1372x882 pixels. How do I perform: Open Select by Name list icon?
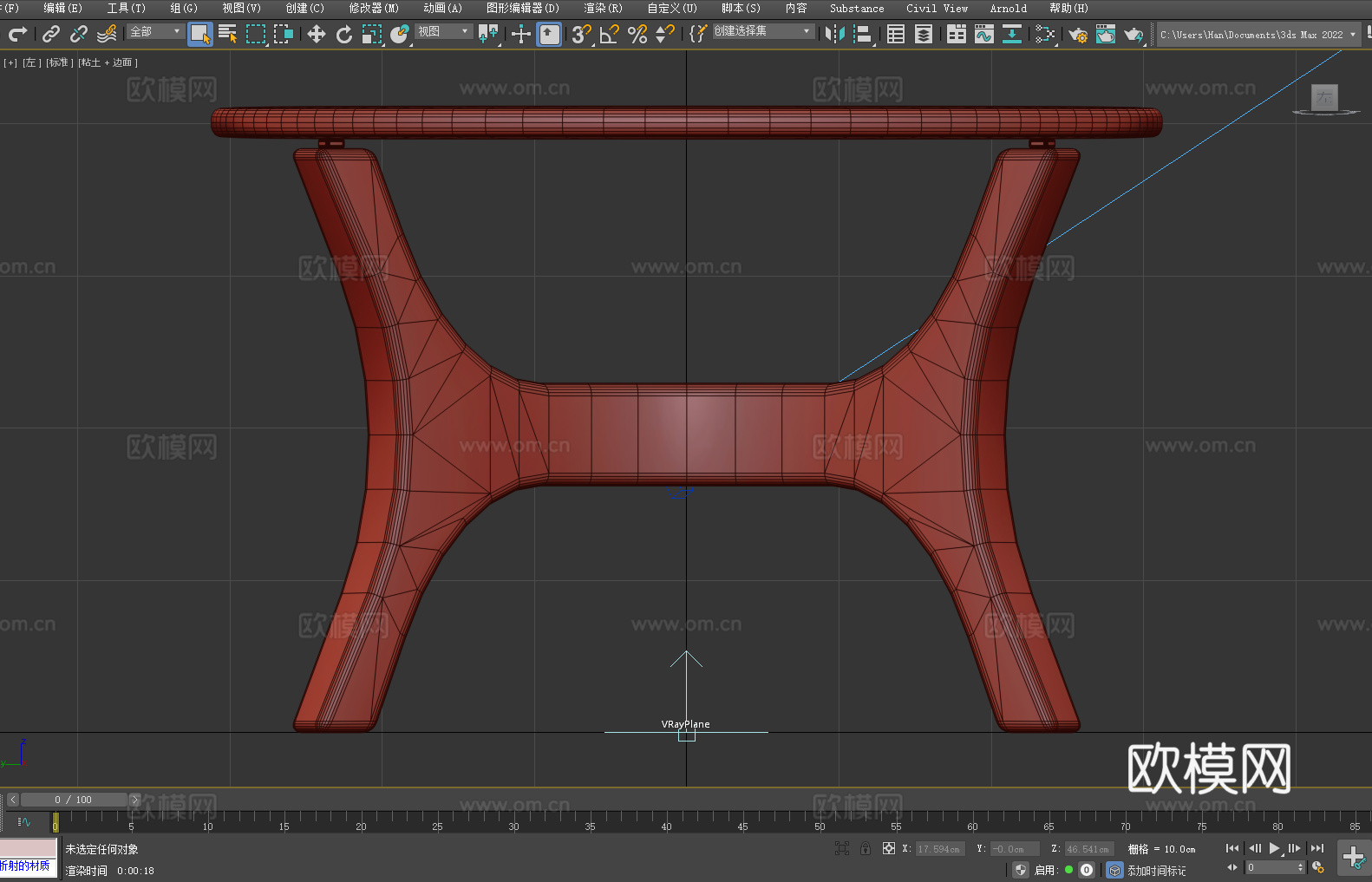pos(228,34)
